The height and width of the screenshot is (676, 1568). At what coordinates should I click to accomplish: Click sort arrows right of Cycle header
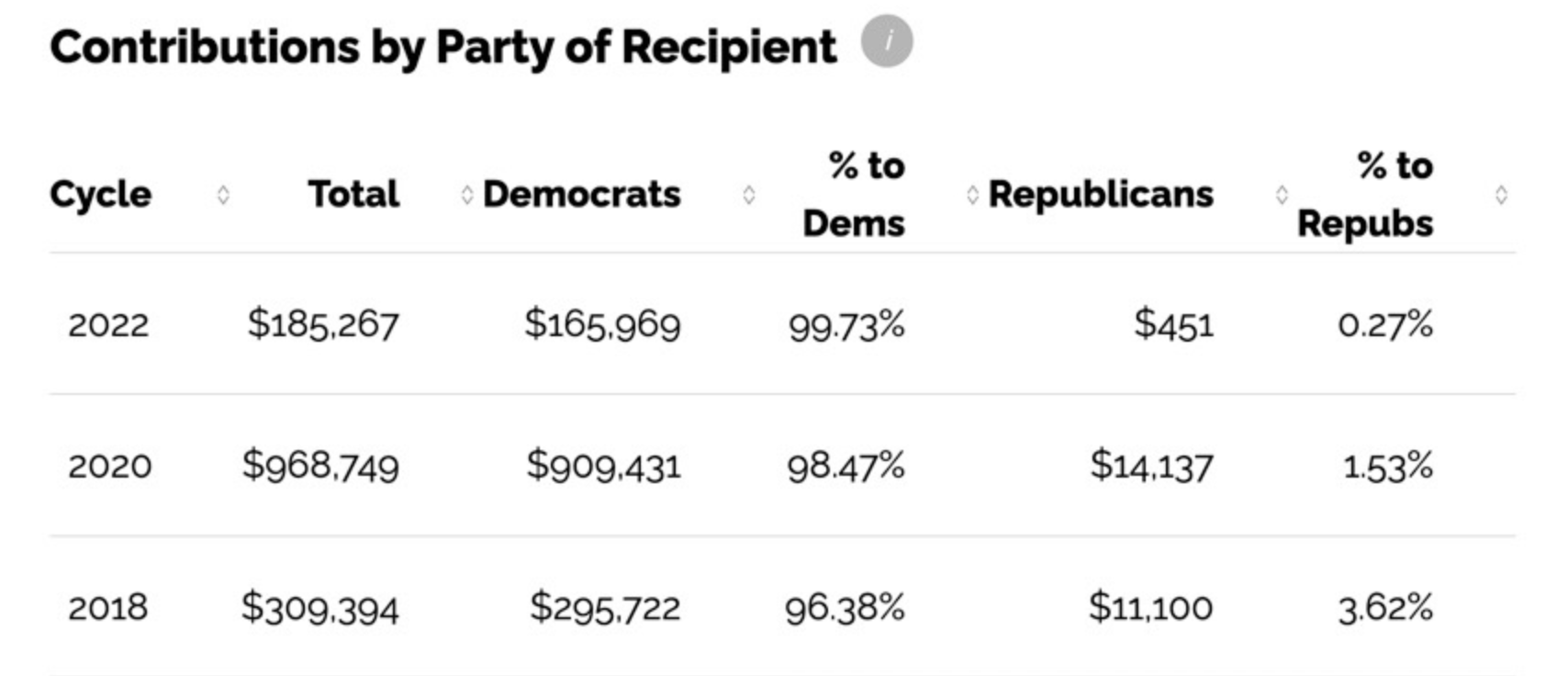click(223, 195)
